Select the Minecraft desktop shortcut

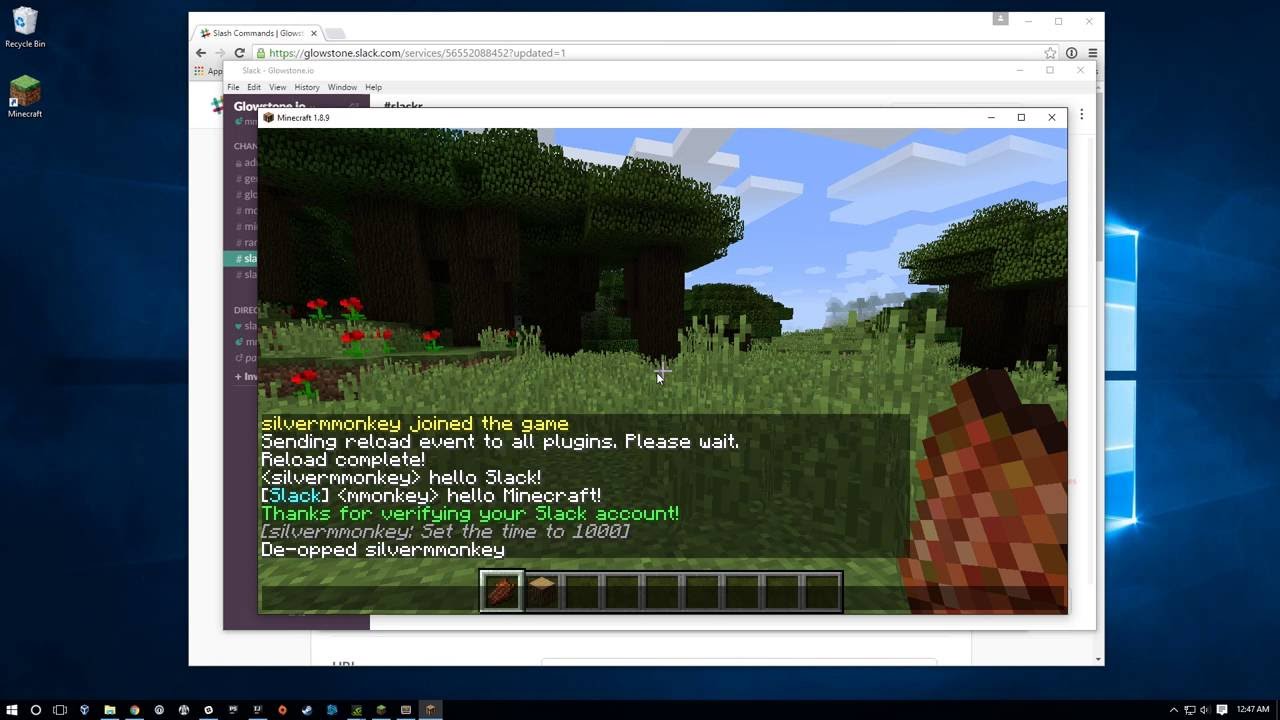pos(25,97)
